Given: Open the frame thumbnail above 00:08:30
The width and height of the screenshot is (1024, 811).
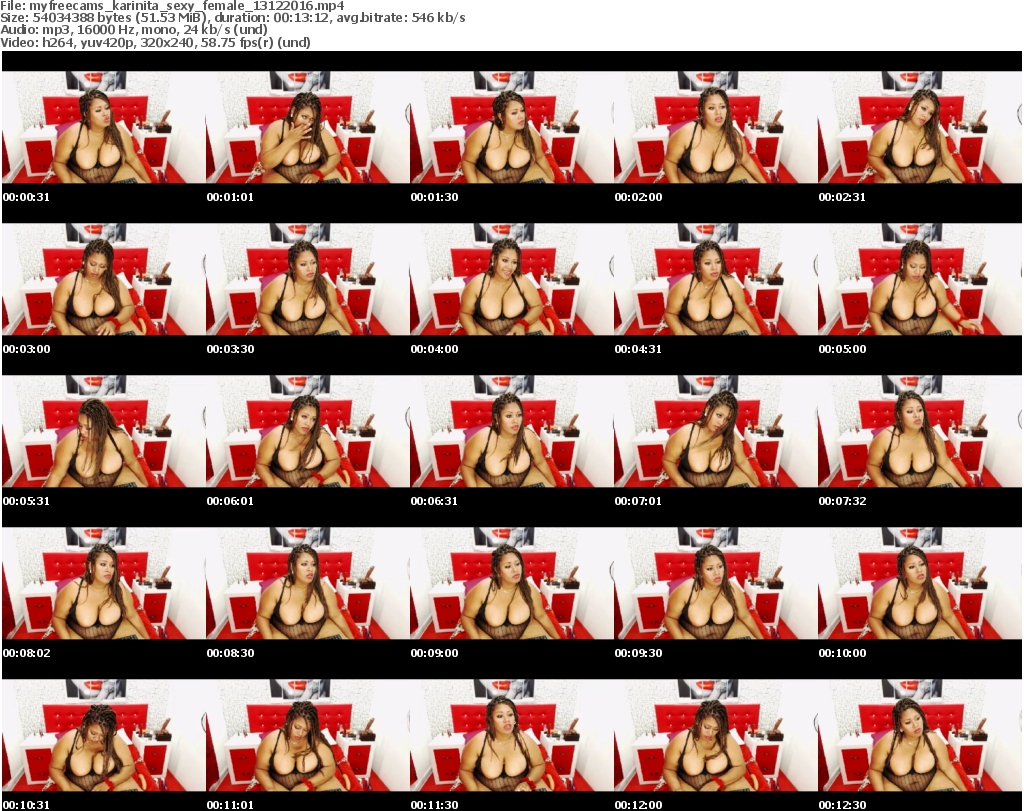Looking at the screenshot, I should click(x=308, y=584).
